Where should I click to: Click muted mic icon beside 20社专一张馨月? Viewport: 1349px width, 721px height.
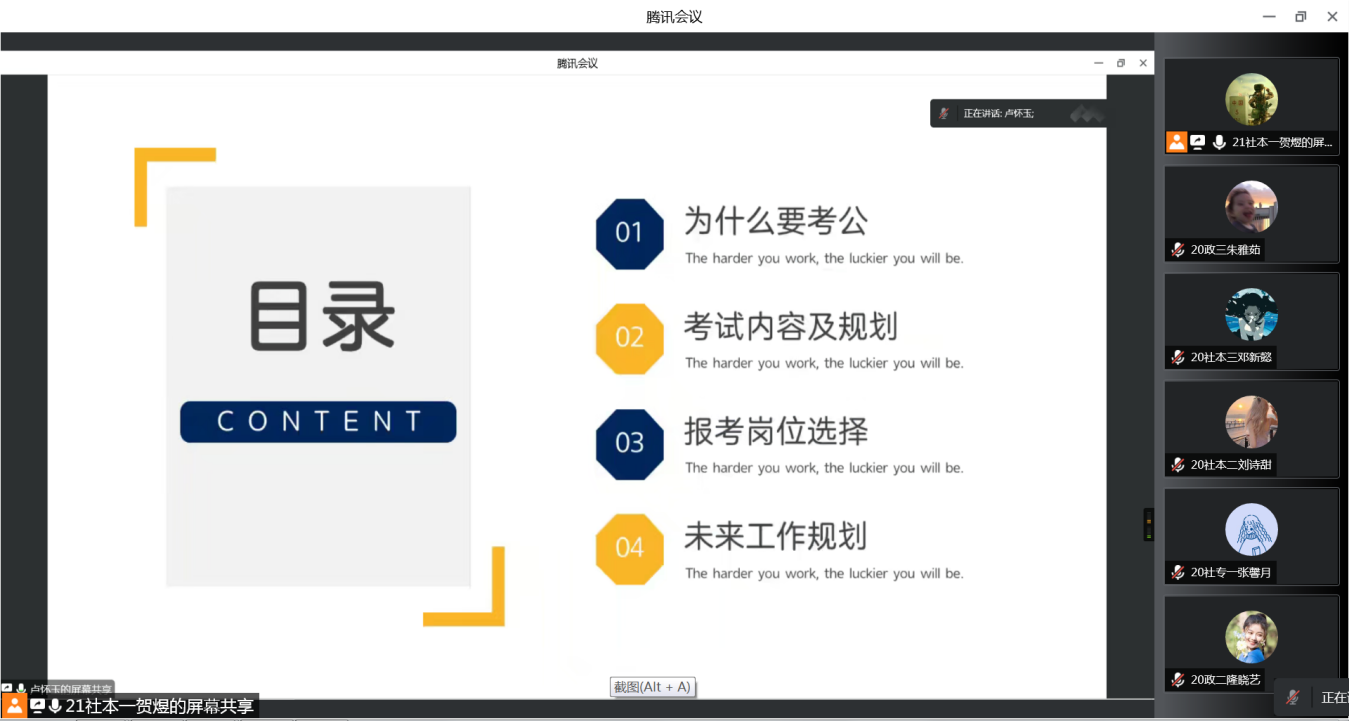[1178, 573]
